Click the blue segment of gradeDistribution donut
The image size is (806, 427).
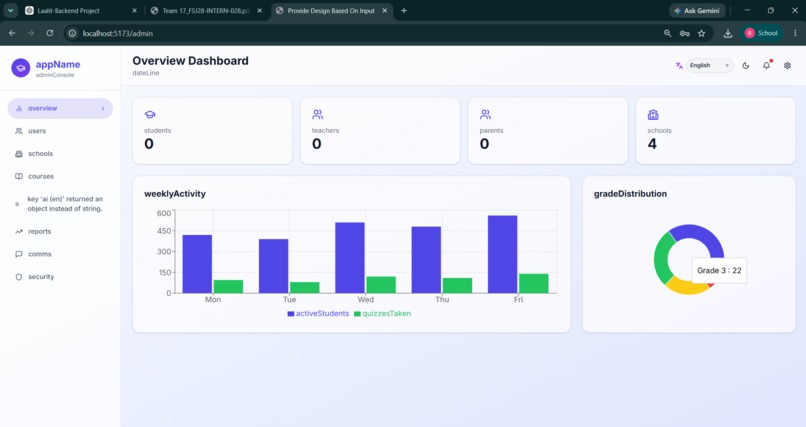point(700,232)
